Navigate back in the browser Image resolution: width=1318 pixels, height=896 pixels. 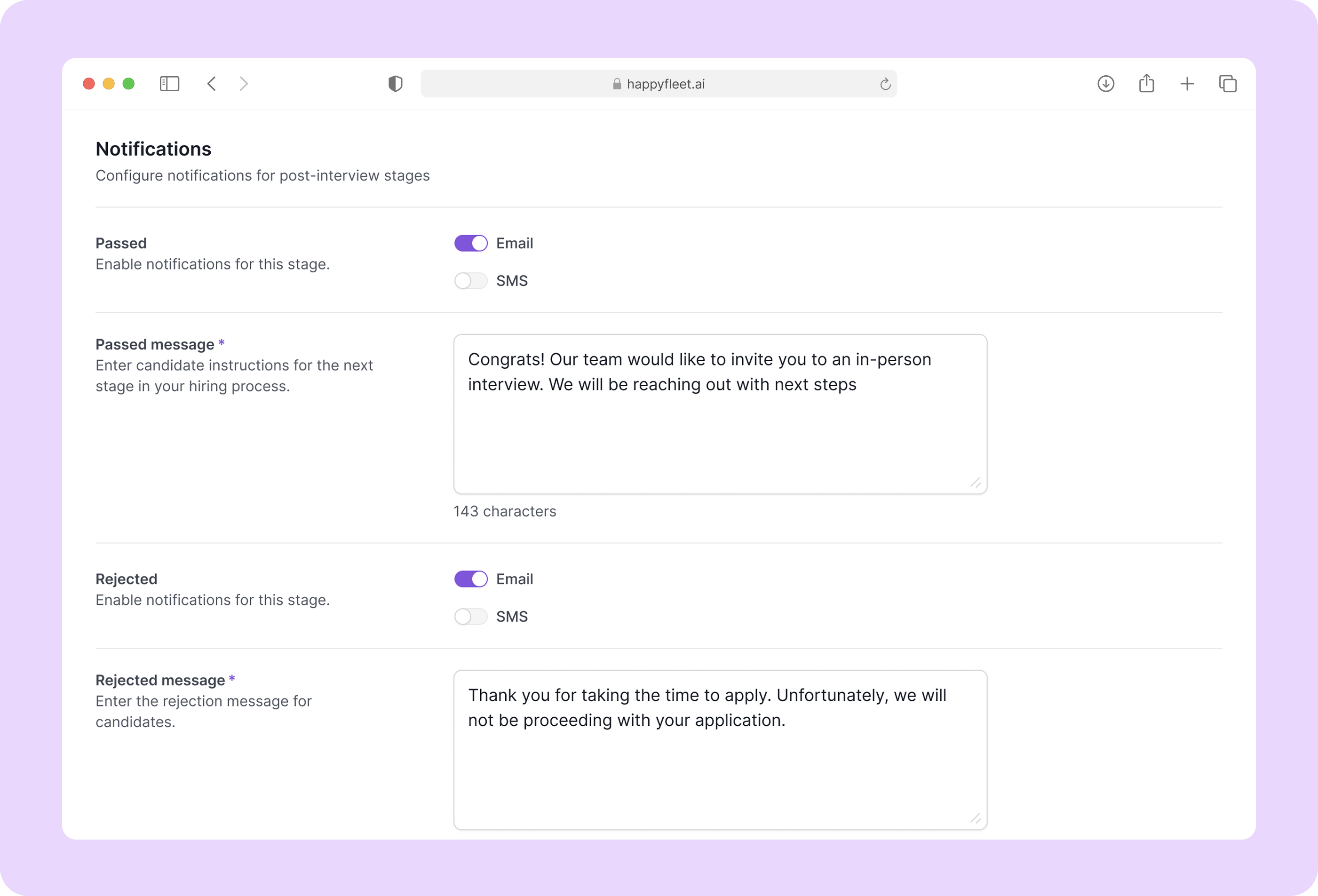(211, 83)
